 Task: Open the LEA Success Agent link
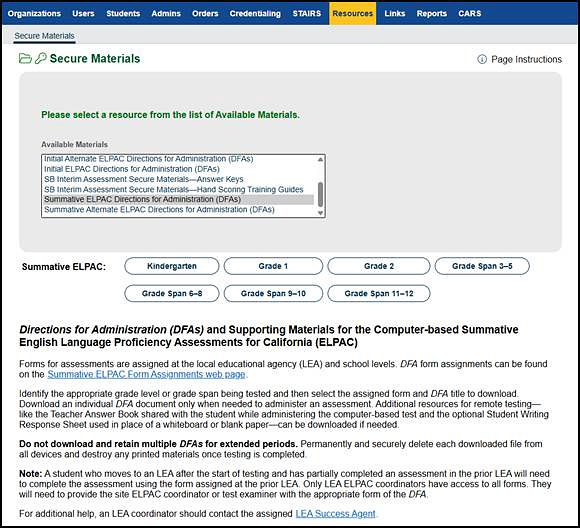(x=335, y=514)
